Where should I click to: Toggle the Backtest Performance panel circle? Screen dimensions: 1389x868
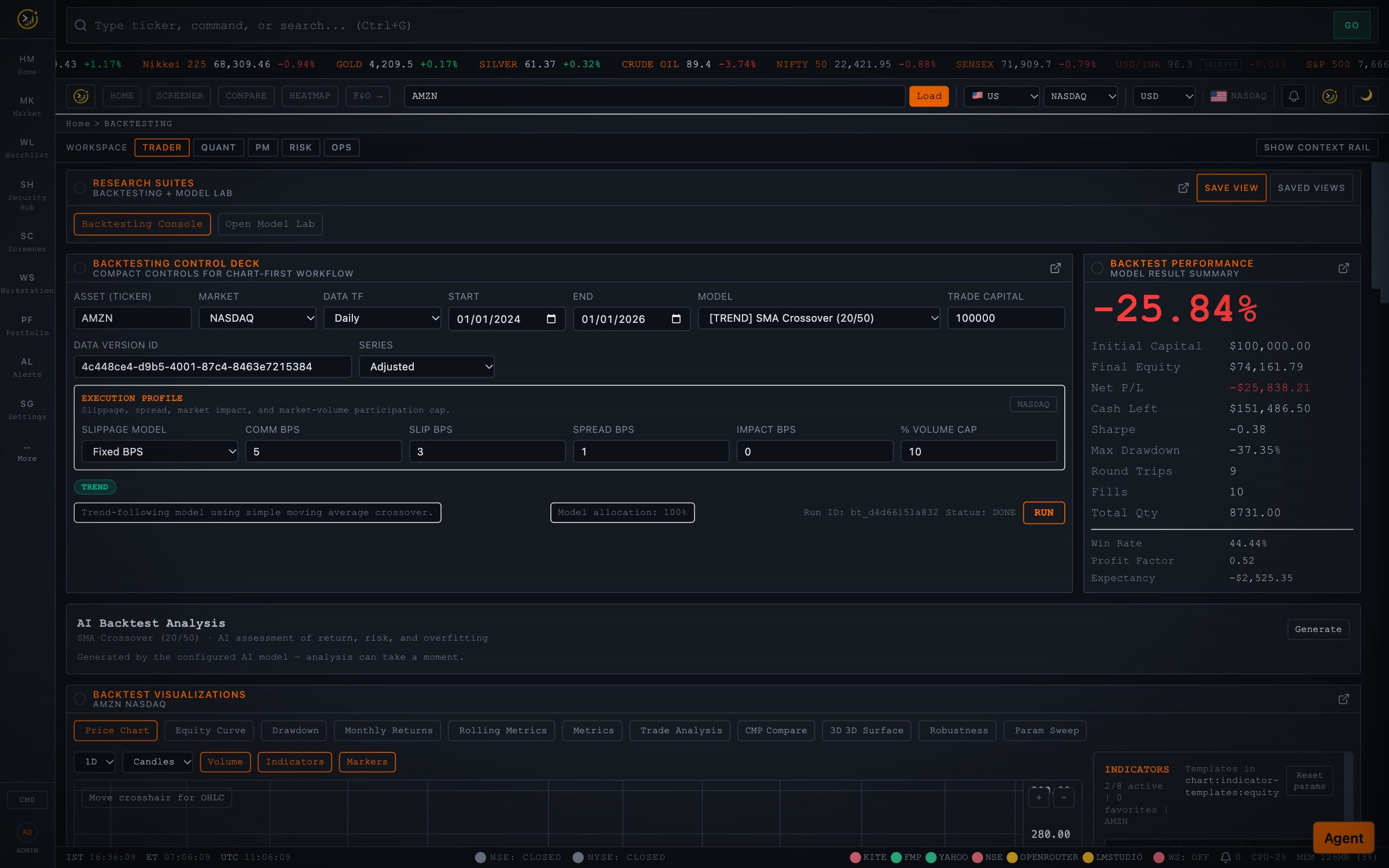pos(1097,268)
